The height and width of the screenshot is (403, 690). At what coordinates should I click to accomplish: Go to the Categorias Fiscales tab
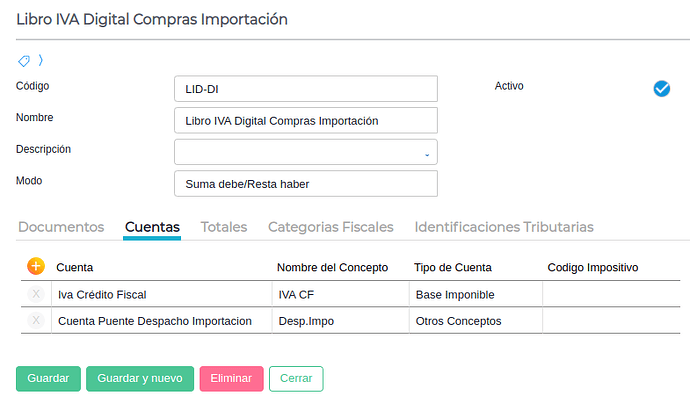[330, 227]
